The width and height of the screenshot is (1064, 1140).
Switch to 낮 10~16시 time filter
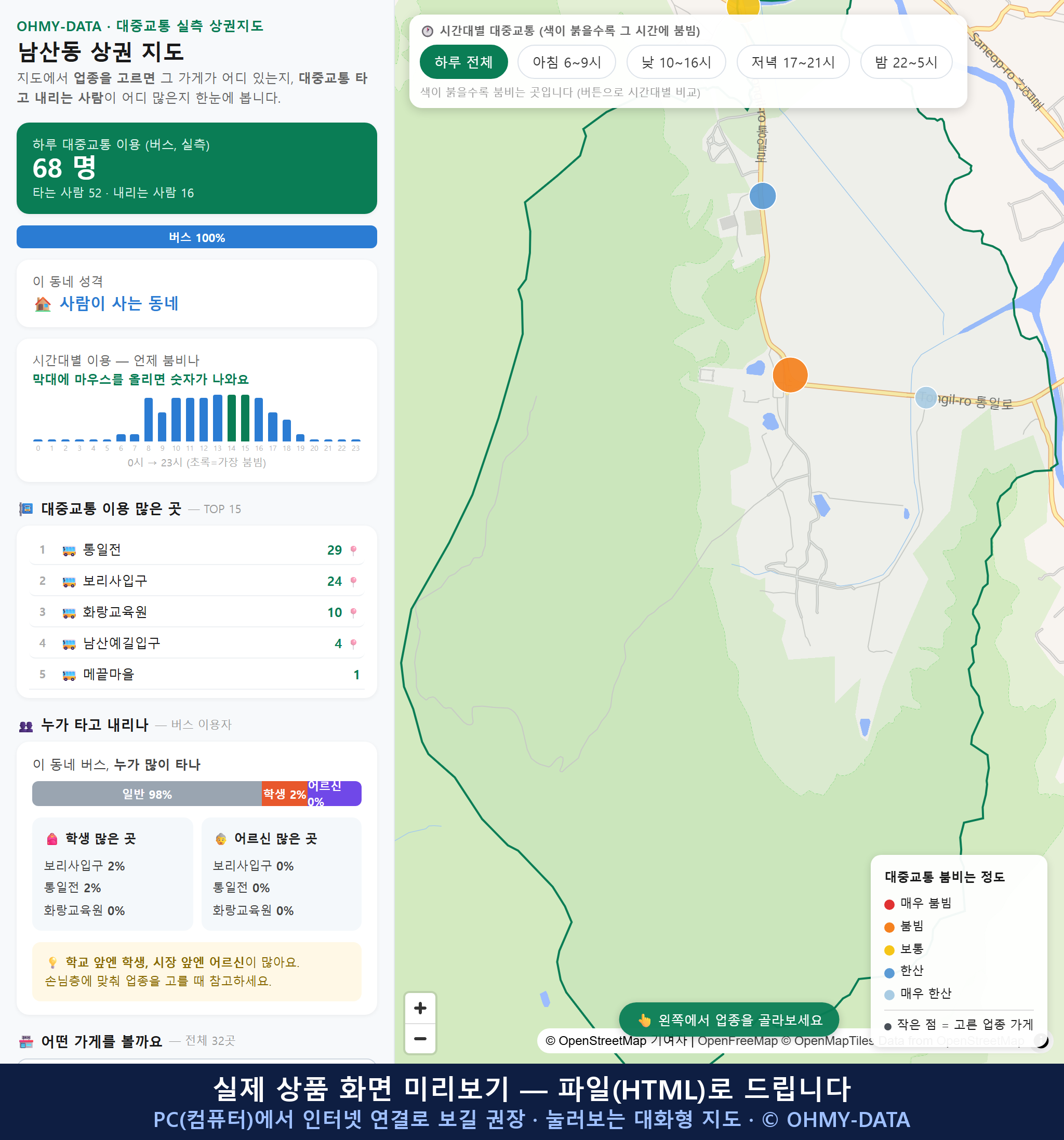pos(676,62)
